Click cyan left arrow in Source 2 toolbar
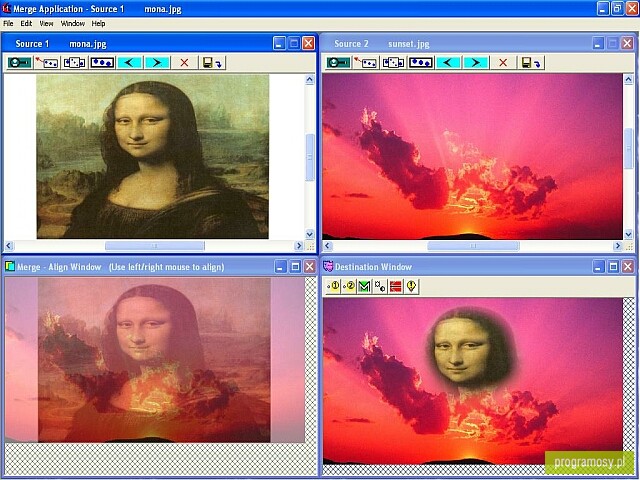 [x=448, y=62]
